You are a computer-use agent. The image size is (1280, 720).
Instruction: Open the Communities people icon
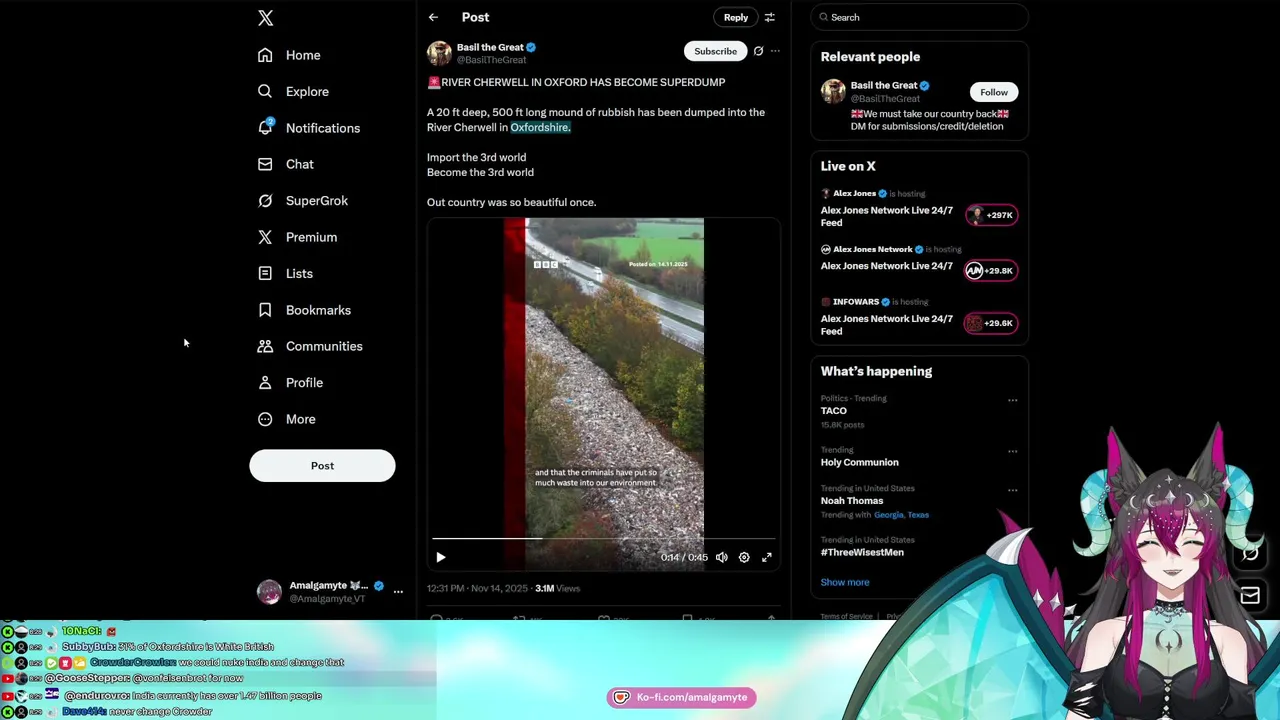point(265,346)
